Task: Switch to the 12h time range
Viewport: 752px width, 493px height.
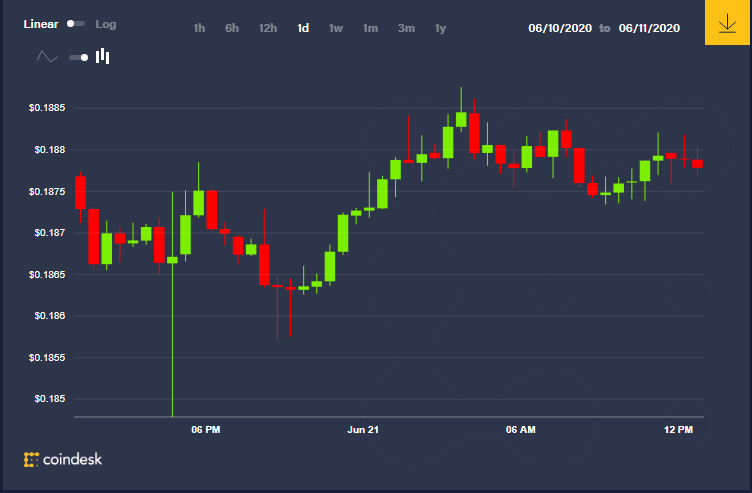Action: (268, 28)
